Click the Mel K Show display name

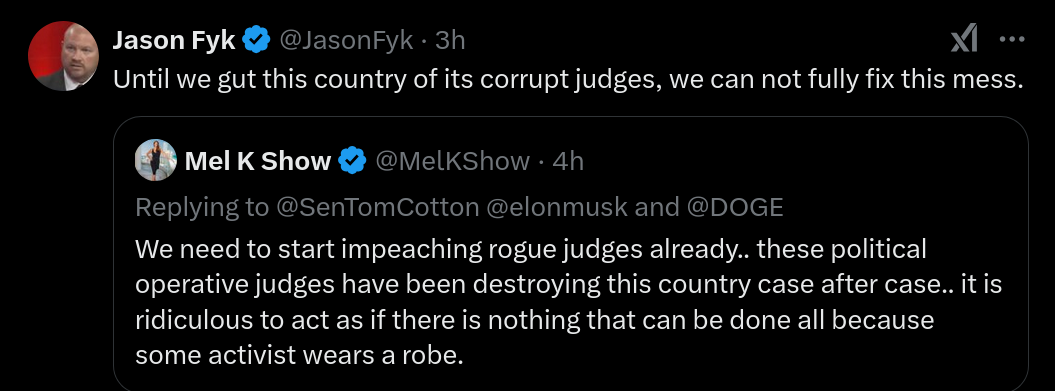pos(257,162)
